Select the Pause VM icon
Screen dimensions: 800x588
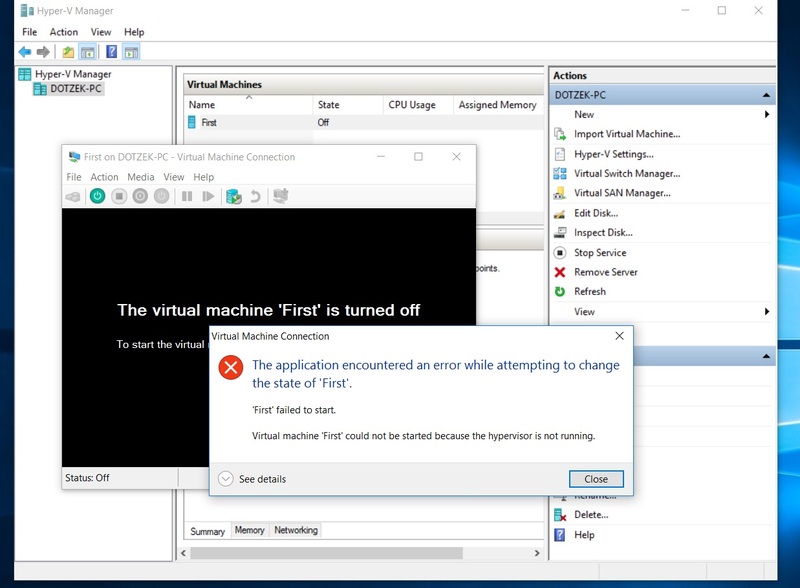pos(188,196)
